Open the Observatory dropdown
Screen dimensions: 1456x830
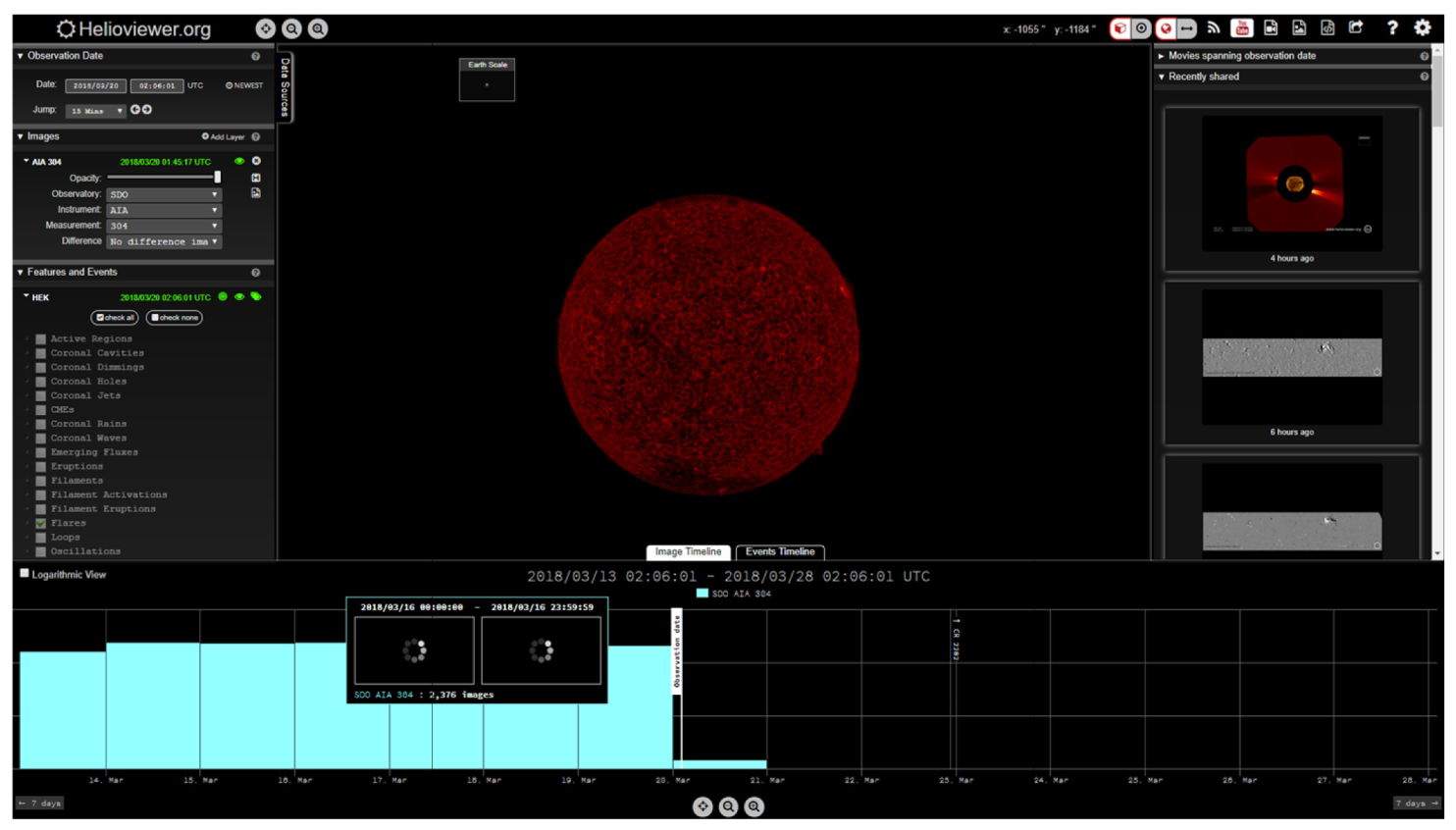pos(164,194)
